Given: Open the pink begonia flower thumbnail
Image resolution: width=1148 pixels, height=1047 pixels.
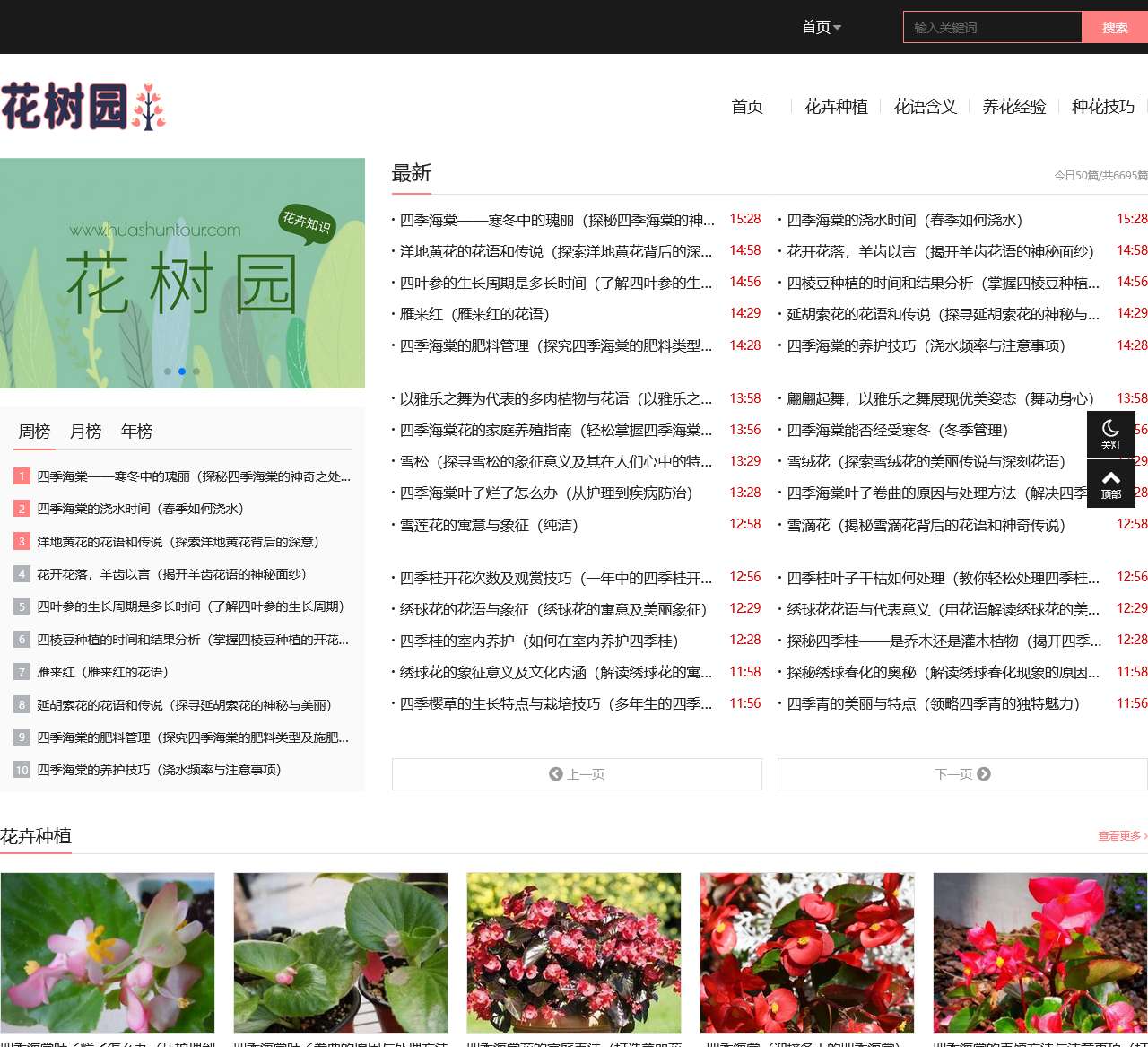Looking at the screenshot, I should tap(108, 953).
